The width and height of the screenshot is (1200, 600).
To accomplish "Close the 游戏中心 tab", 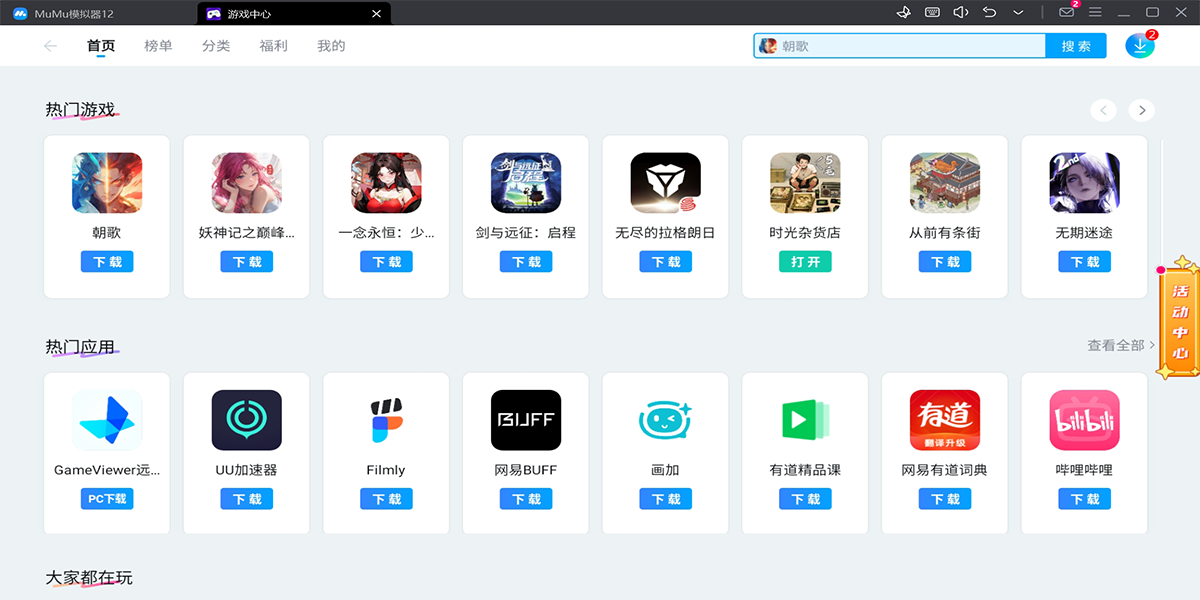I will pyautogui.click(x=376, y=14).
